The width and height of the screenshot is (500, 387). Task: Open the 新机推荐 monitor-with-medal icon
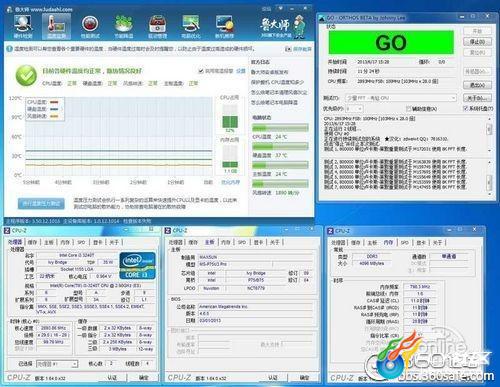(x=224, y=26)
